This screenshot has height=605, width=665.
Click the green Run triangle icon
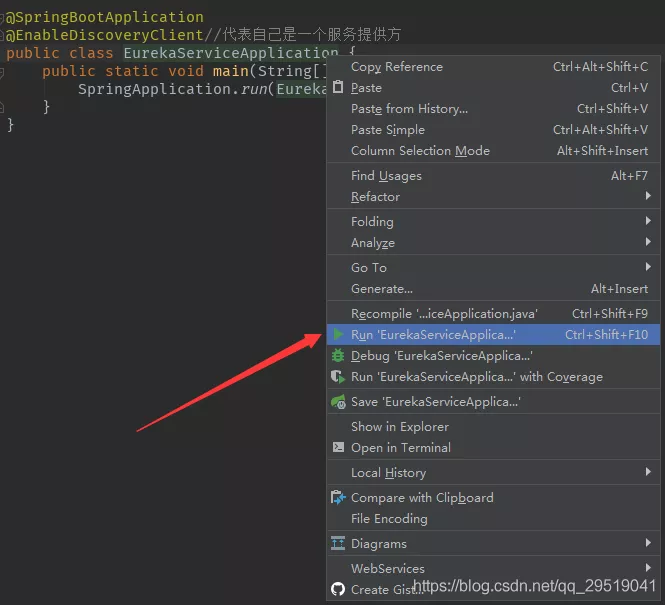[x=338, y=334]
